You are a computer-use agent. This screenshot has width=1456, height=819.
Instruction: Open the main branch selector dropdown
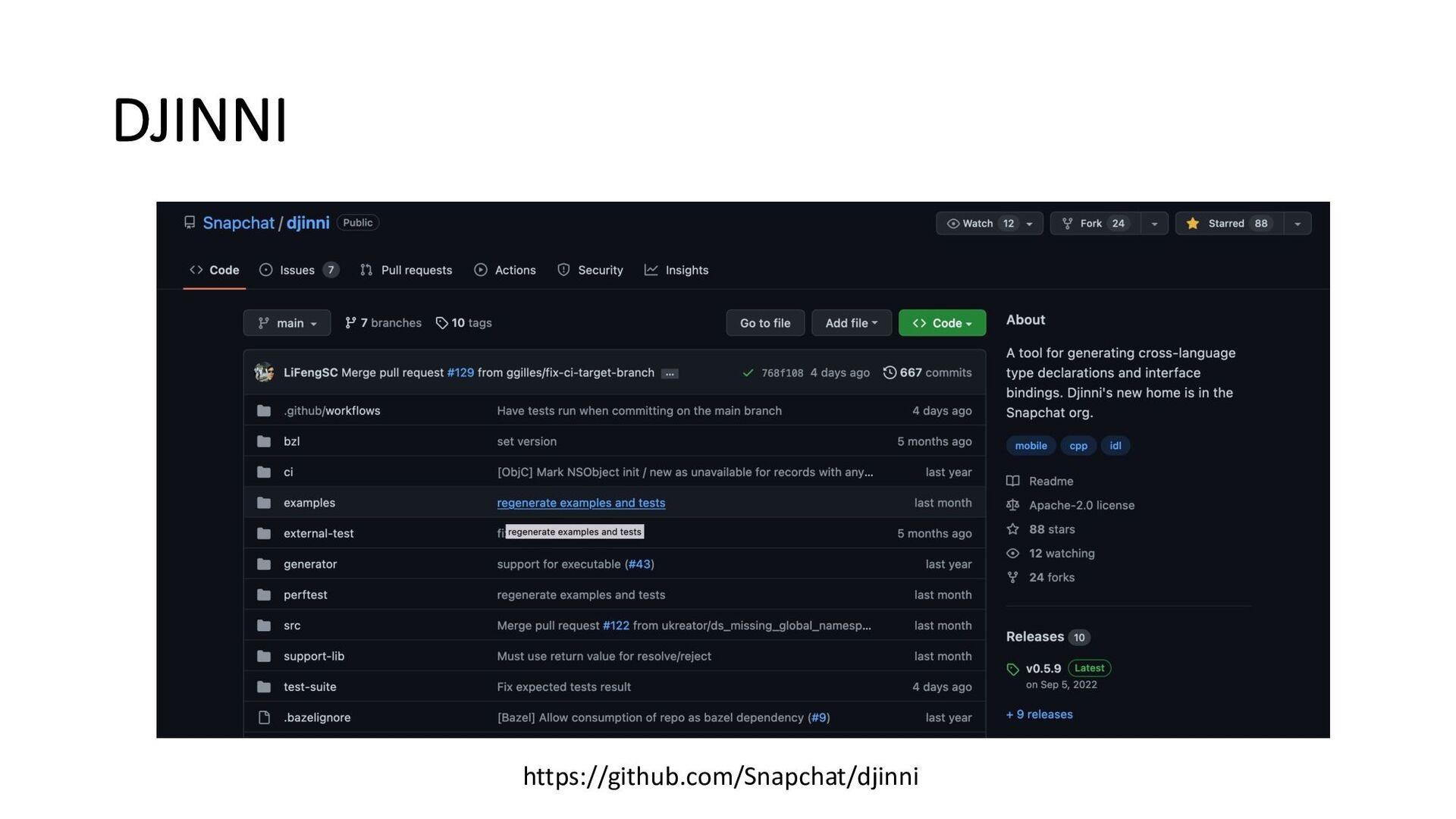tap(287, 323)
